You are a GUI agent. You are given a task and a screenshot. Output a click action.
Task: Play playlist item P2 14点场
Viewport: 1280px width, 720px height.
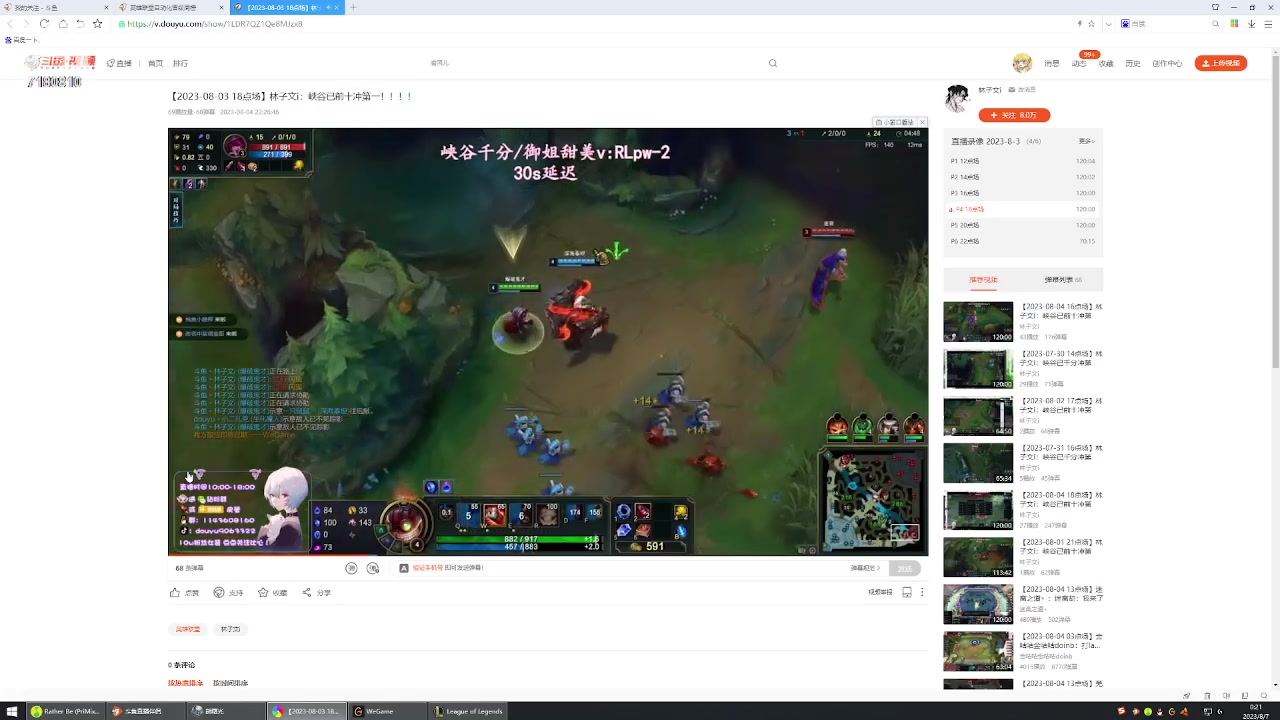point(1023,177)
